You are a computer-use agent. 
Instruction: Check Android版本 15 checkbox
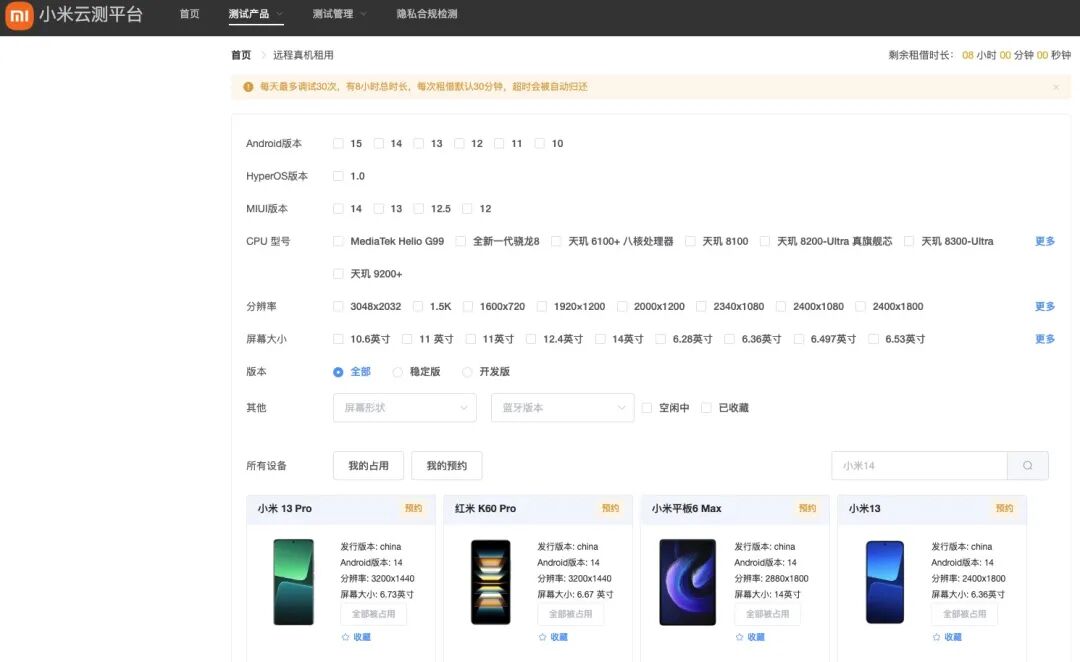click(338, 143)
